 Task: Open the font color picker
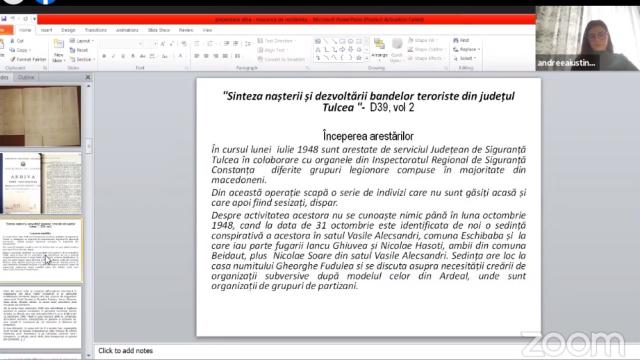tap(181, 56)
